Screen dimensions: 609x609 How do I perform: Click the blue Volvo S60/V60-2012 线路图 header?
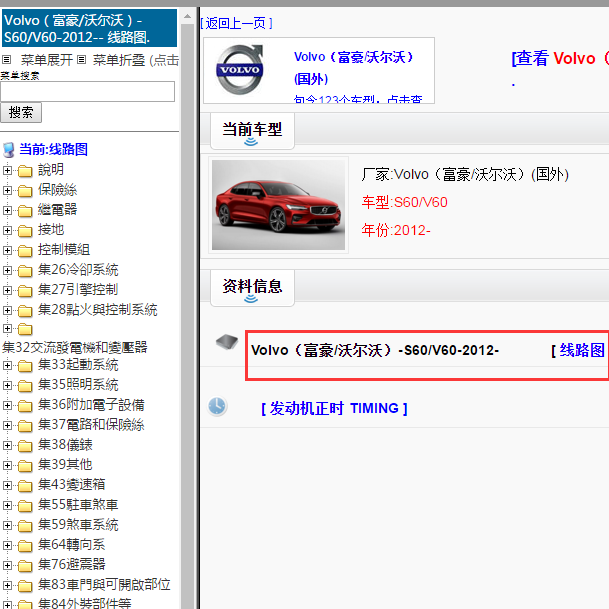click(89, 28)
